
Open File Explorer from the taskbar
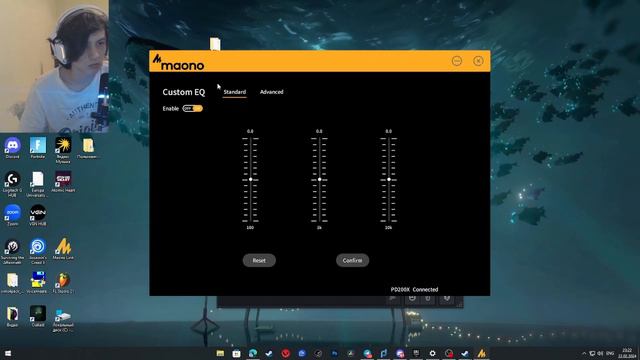tap(220, 353)
